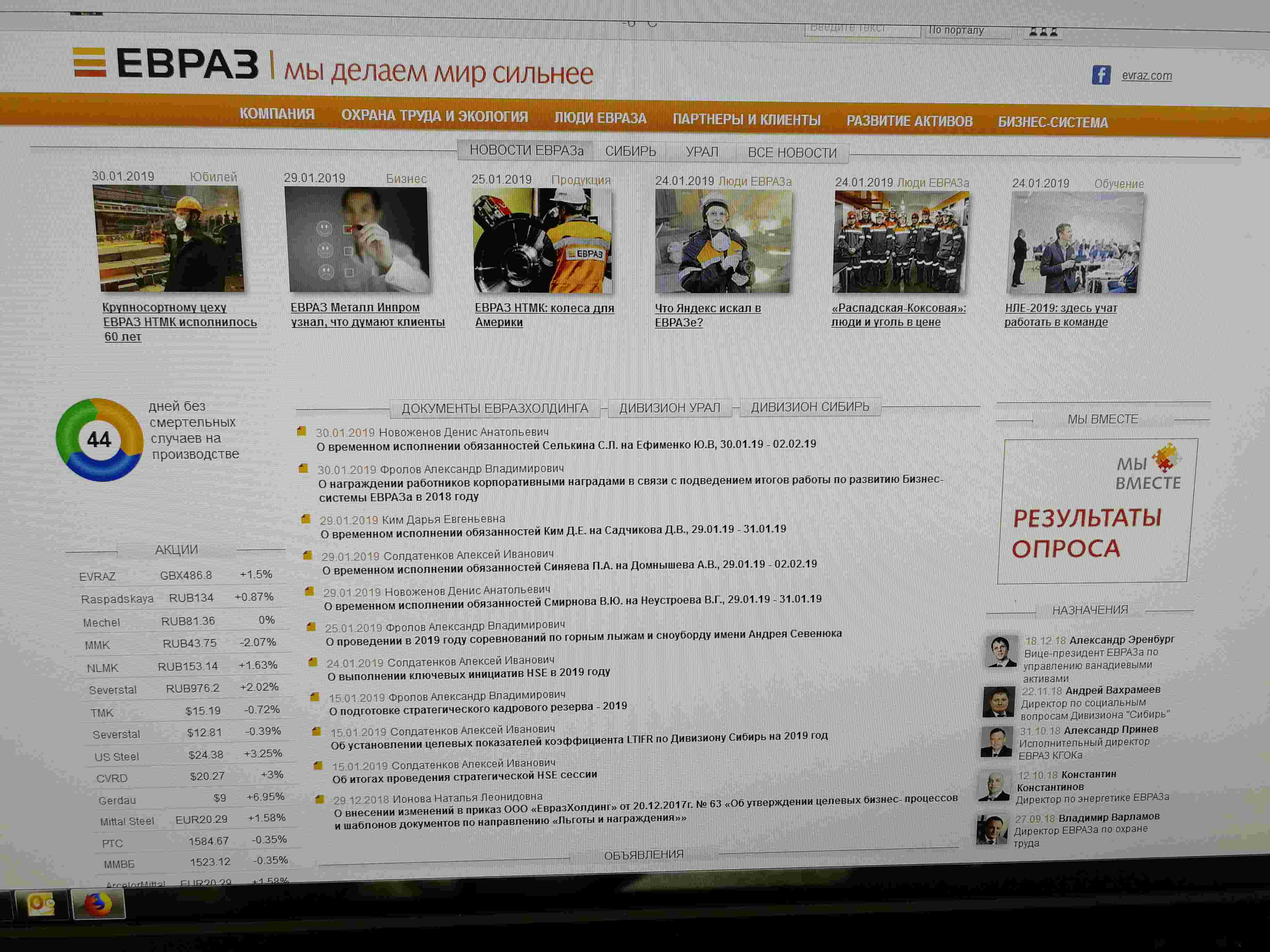This screenshot has height=952, width=1270.
Task: Switch to the УРАЛ news tab
Action: (x=702, y=152)
